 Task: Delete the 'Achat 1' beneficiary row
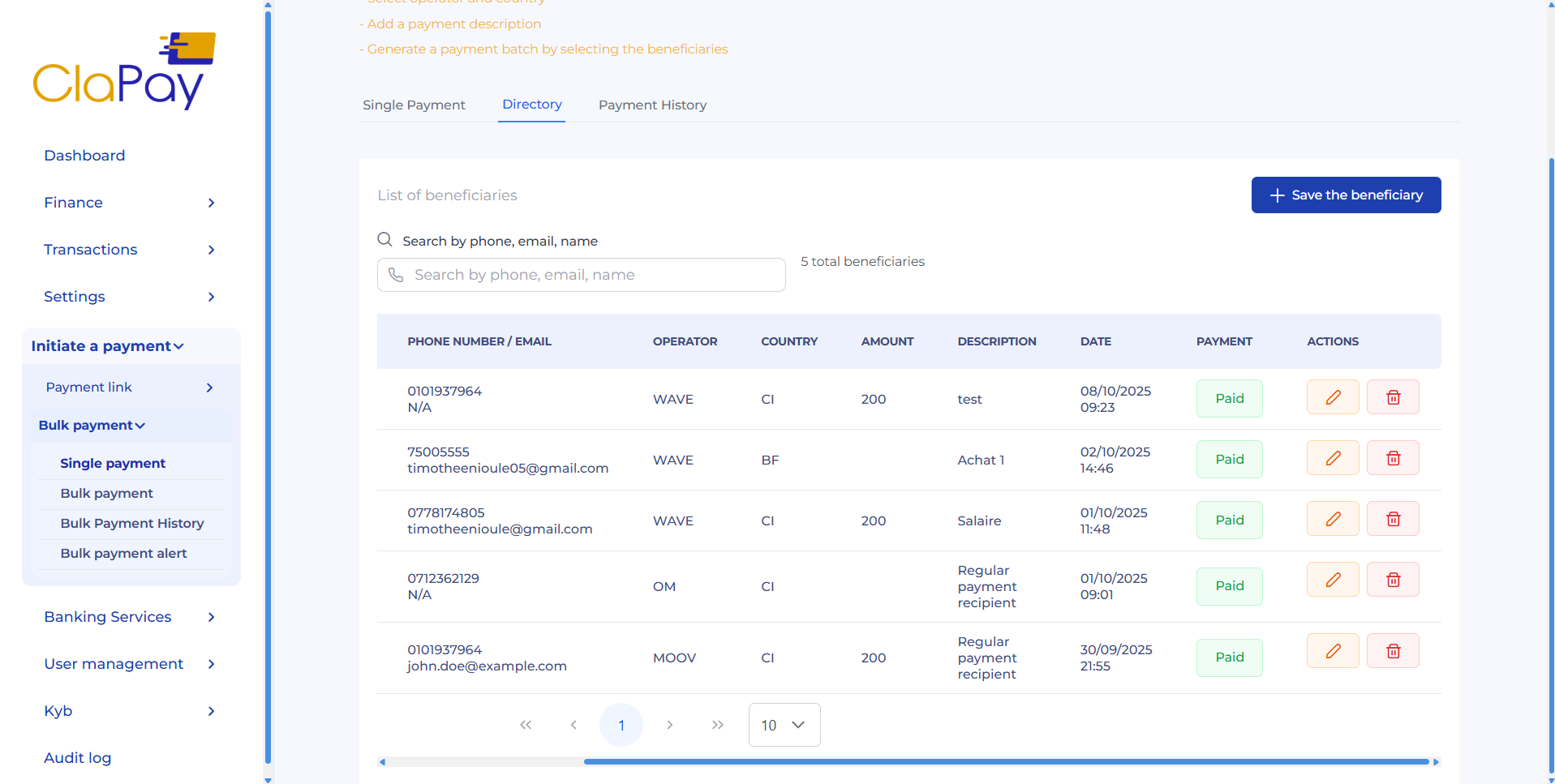1392,458
